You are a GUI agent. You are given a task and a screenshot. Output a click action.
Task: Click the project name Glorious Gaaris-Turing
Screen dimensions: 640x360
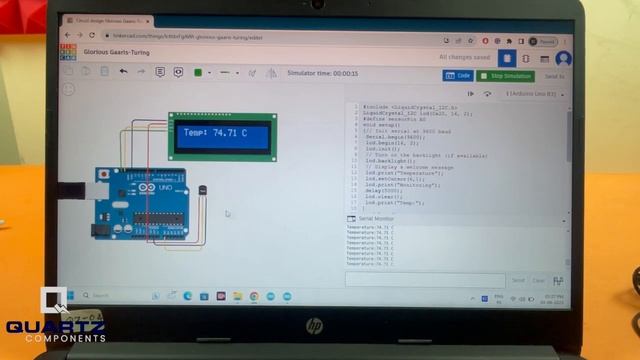116,52
